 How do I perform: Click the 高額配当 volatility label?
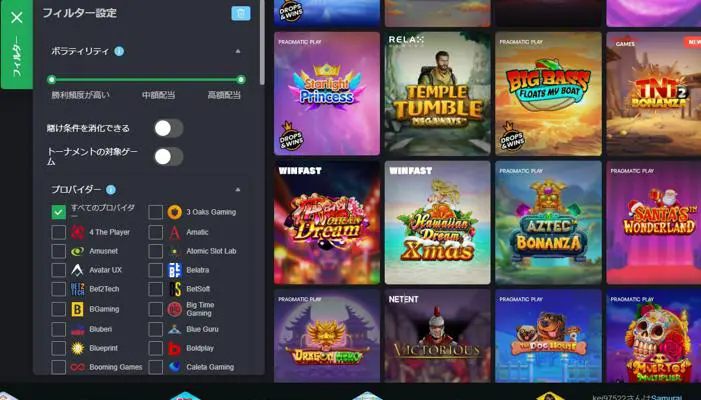point(224,95)
